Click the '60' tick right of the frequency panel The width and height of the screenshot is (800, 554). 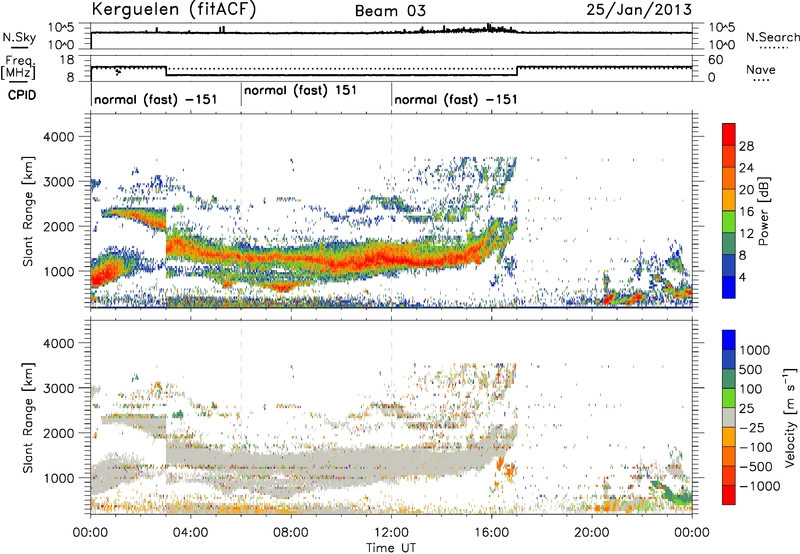coord(716,60)
